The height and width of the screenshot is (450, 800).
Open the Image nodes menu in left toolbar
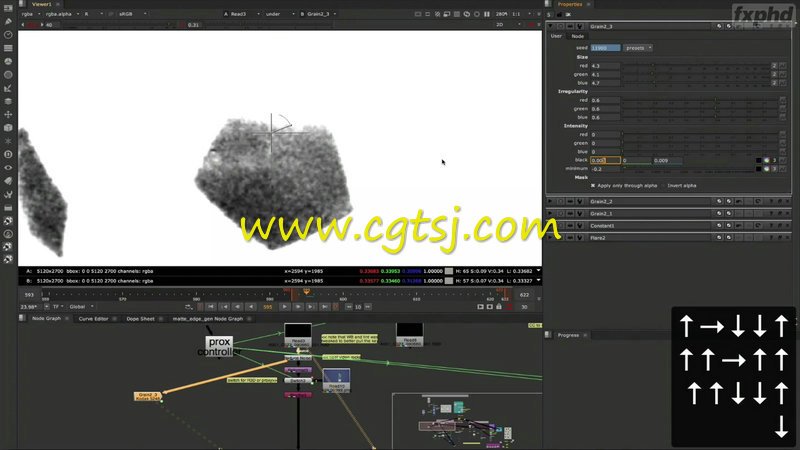[x=8, y=8]
